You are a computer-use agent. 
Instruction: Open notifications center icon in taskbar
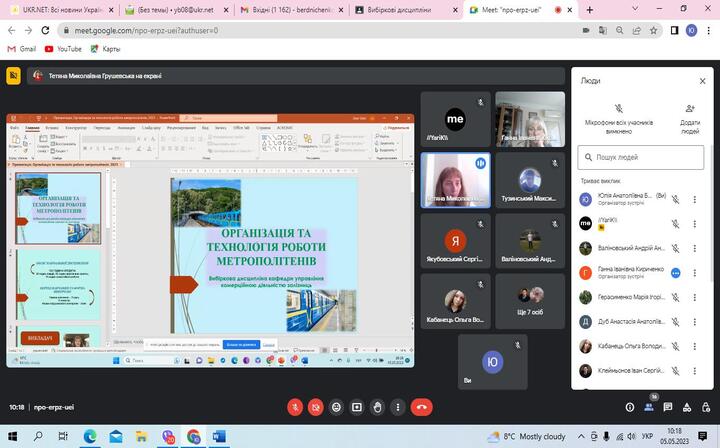tap(703, 436)
